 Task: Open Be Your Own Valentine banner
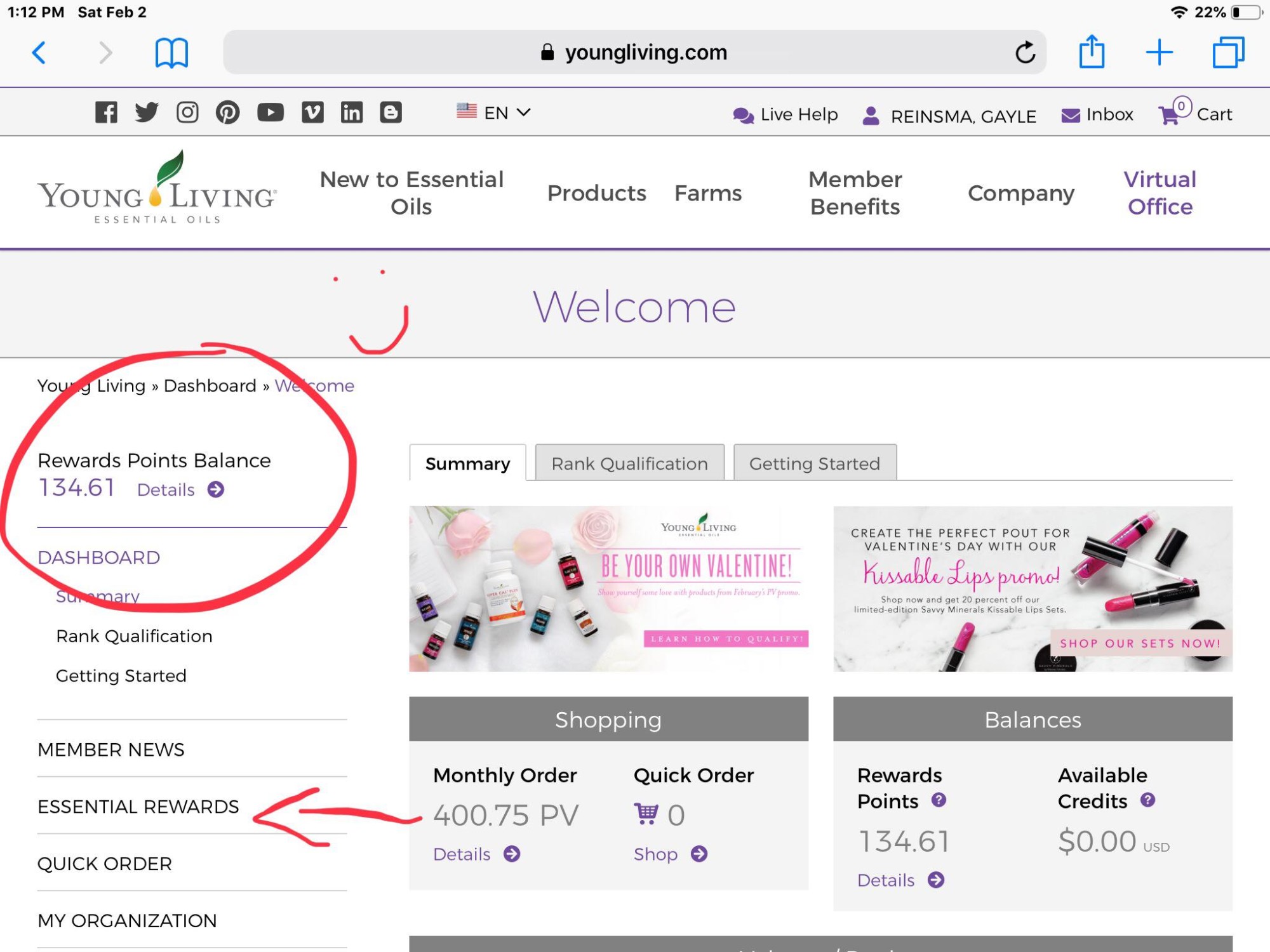tap(608, 588)
